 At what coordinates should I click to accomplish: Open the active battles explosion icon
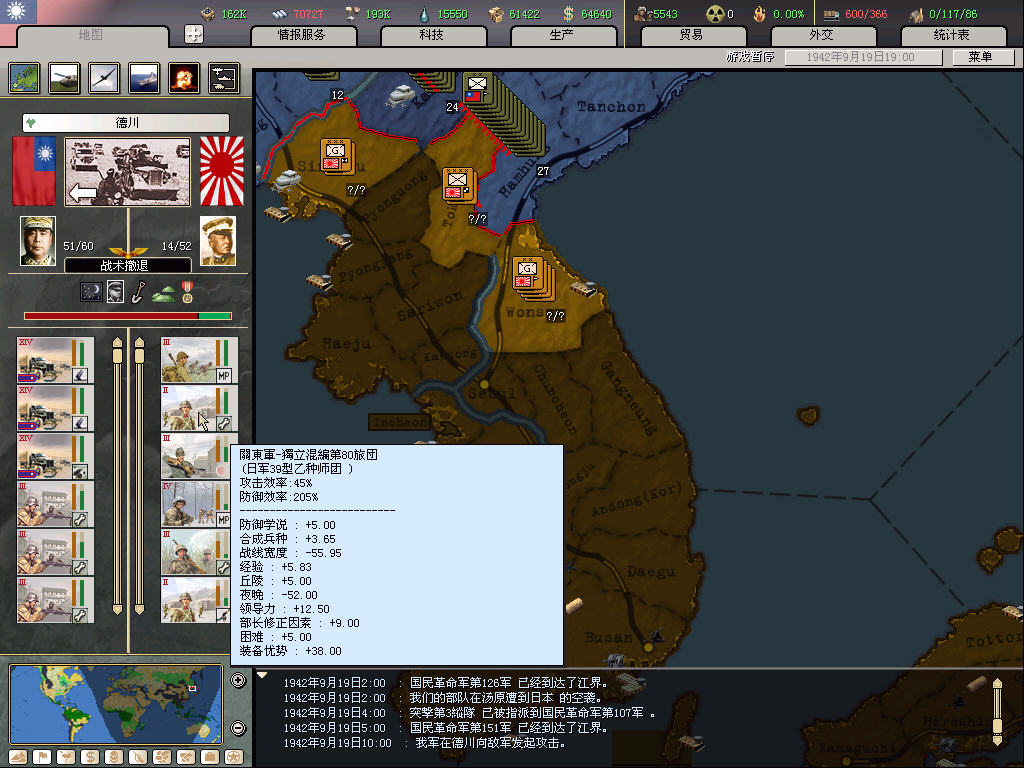pos(184,78)
